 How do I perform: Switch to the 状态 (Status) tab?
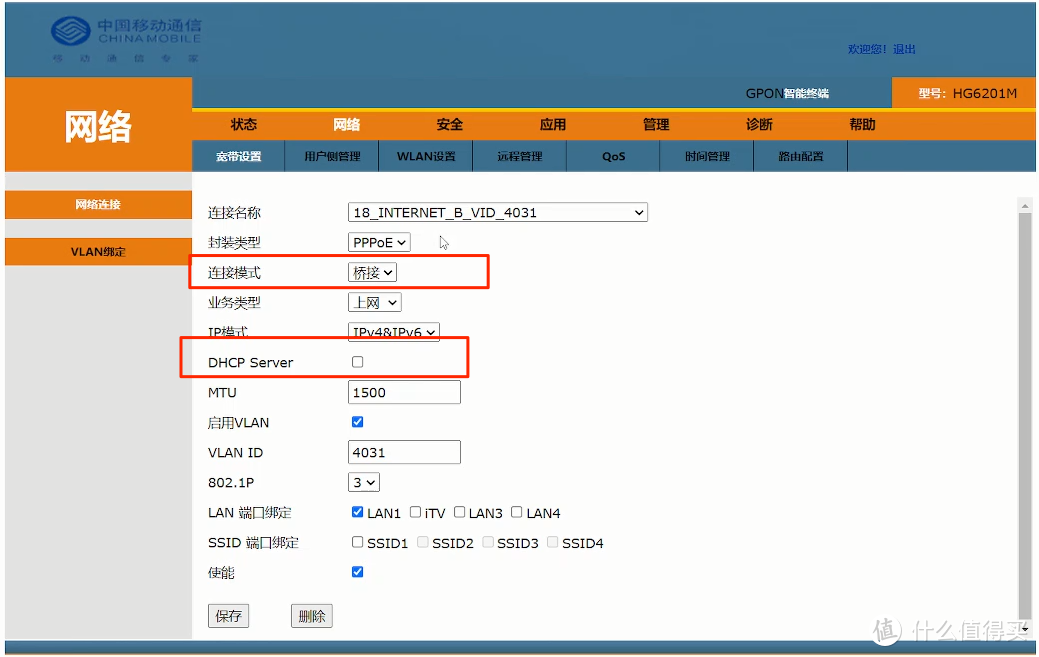[x=243, y=124]
